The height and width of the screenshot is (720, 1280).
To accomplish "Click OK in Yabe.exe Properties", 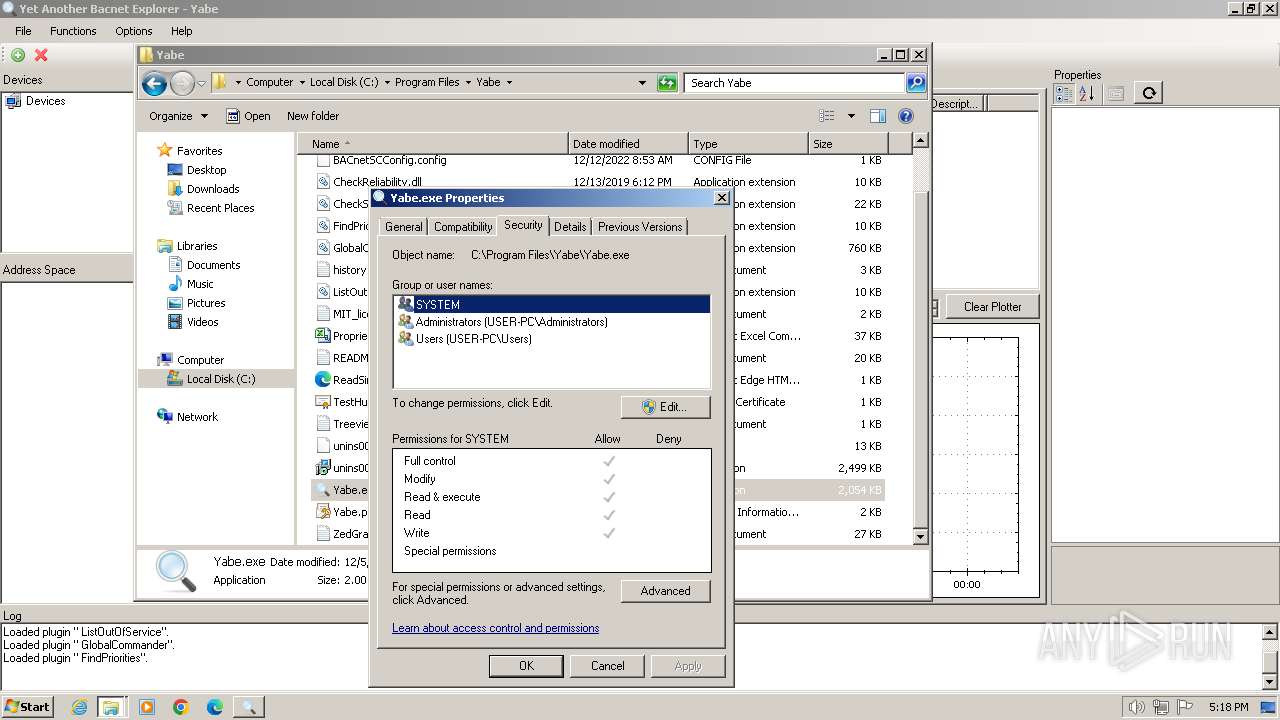I will tap(526, 666).
